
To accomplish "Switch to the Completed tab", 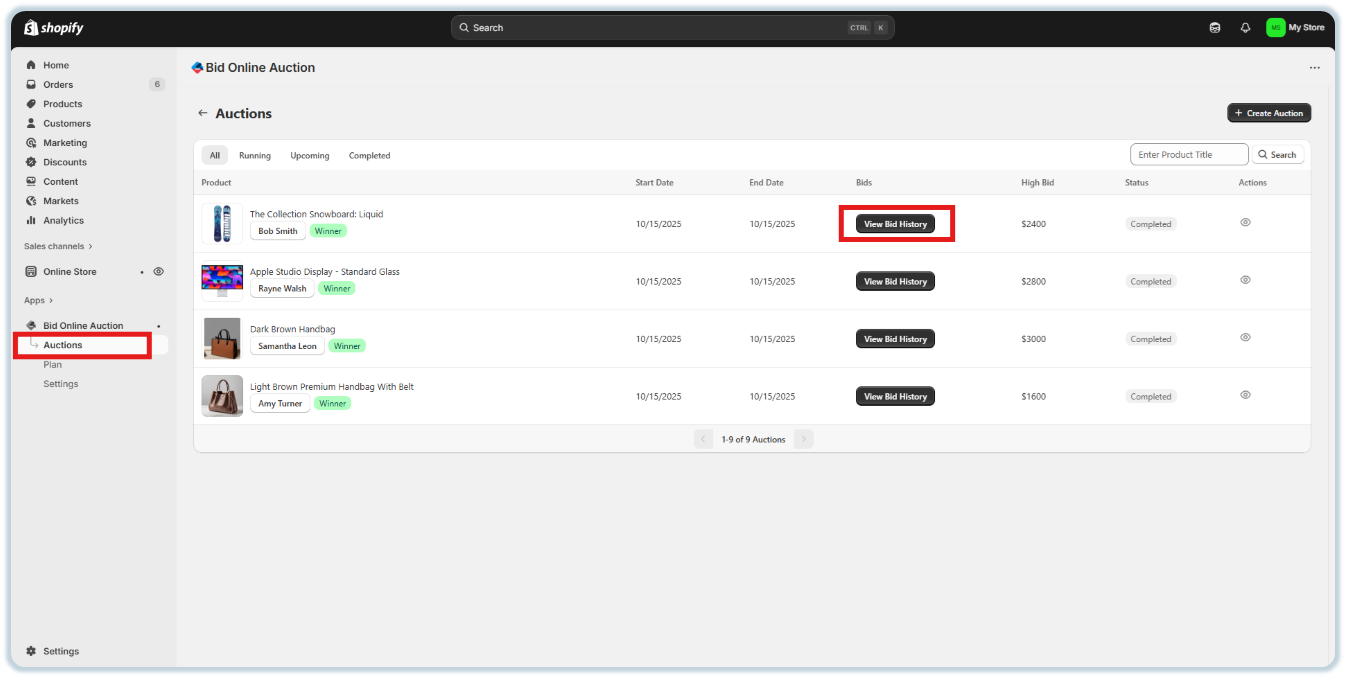I will tap(369, 156).
